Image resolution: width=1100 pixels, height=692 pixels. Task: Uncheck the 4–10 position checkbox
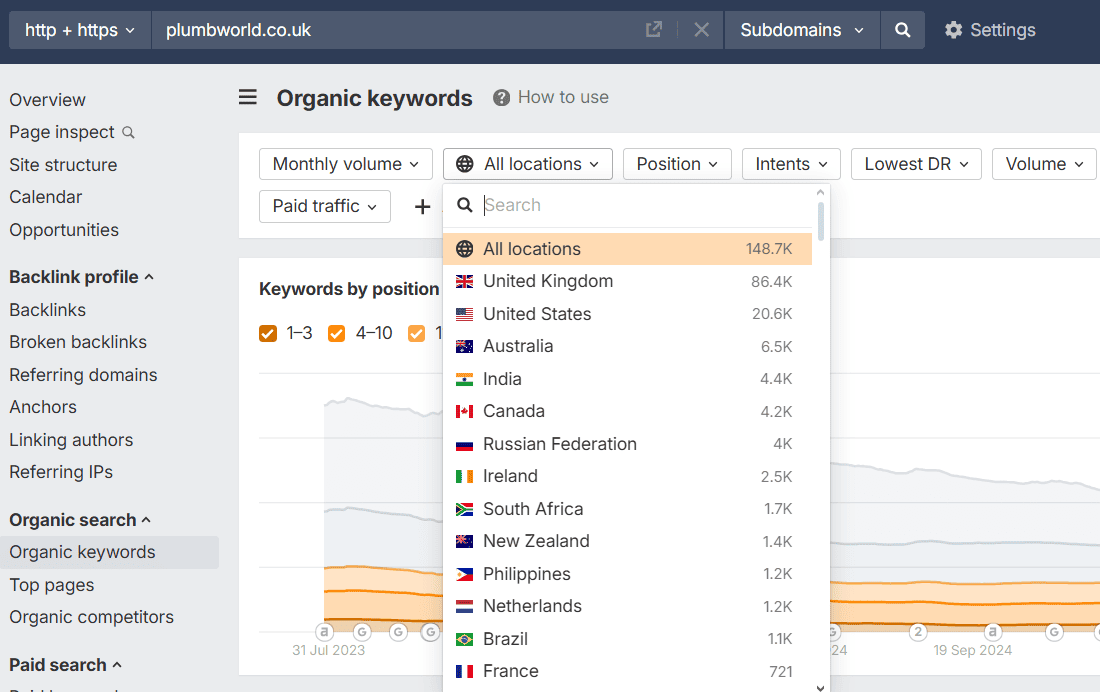(x=336, y=333)
